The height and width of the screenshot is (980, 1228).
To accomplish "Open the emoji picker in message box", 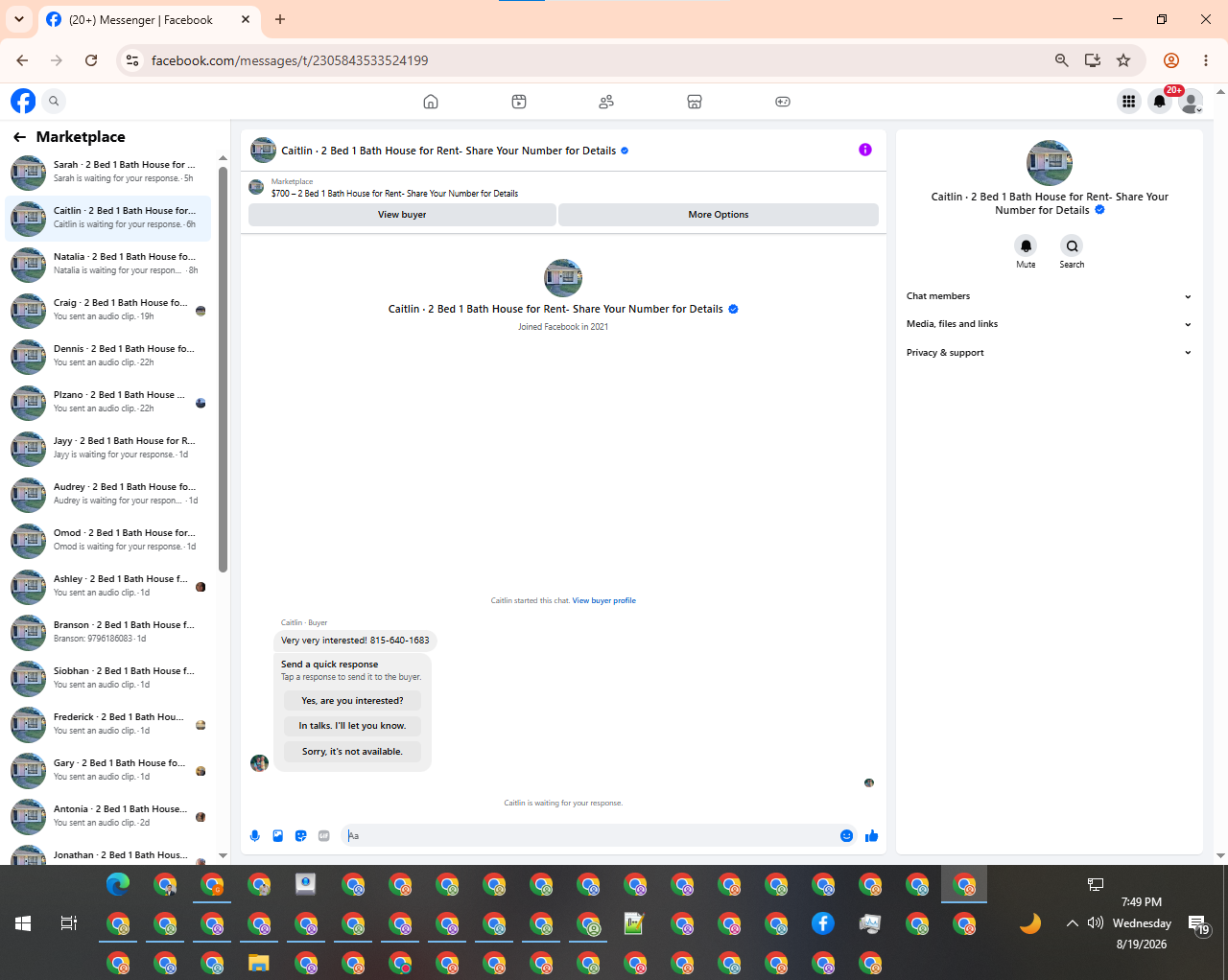I will coord(846,836).
